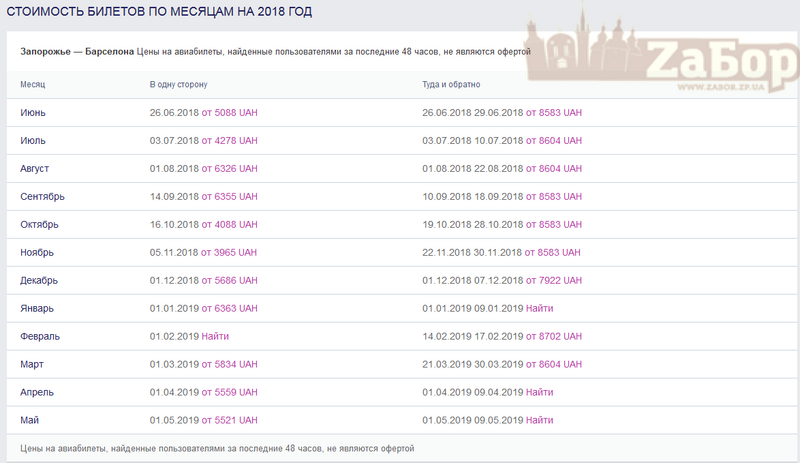Click December one-way price 5686 UAH
Screen dimensions: 800x463
point(230,281)
